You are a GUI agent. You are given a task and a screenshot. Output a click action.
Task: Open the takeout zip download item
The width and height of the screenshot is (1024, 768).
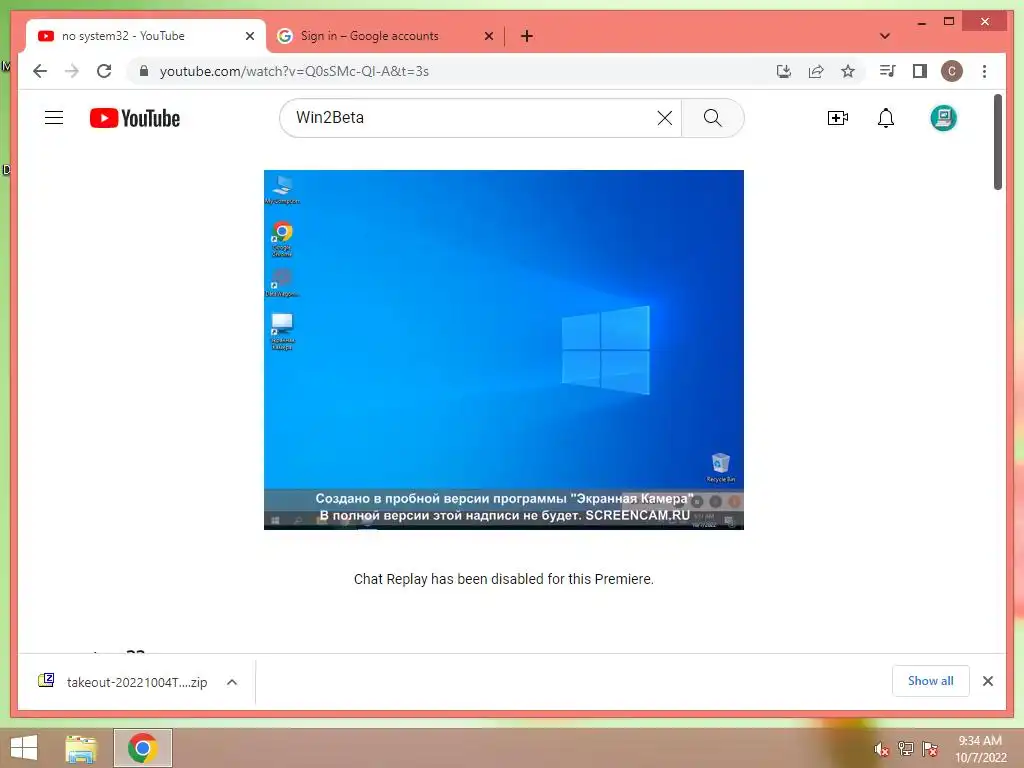point(123,682)
